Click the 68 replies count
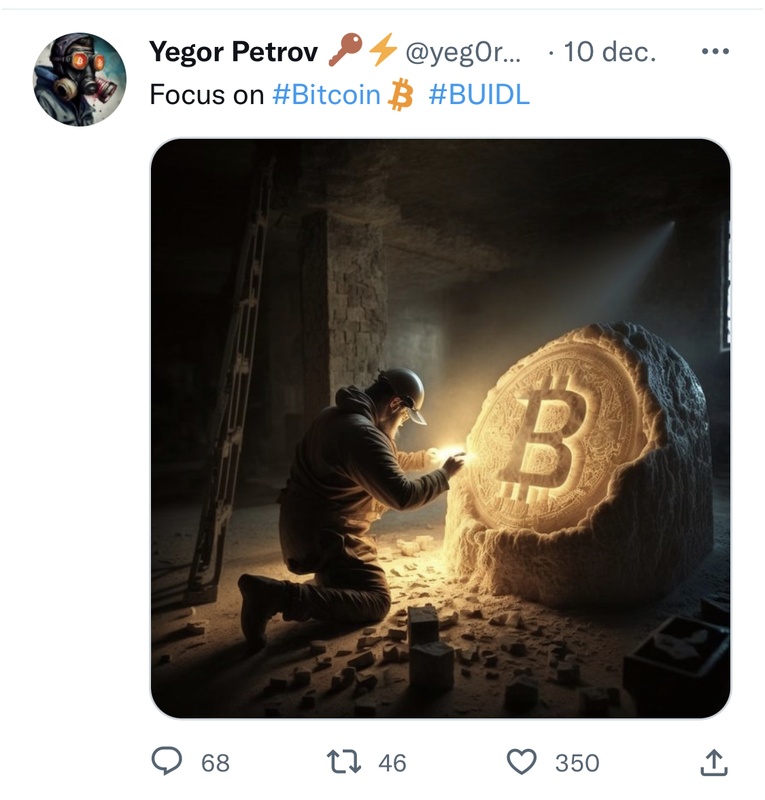This screenshot has height=800, width=765. point(215,763)
